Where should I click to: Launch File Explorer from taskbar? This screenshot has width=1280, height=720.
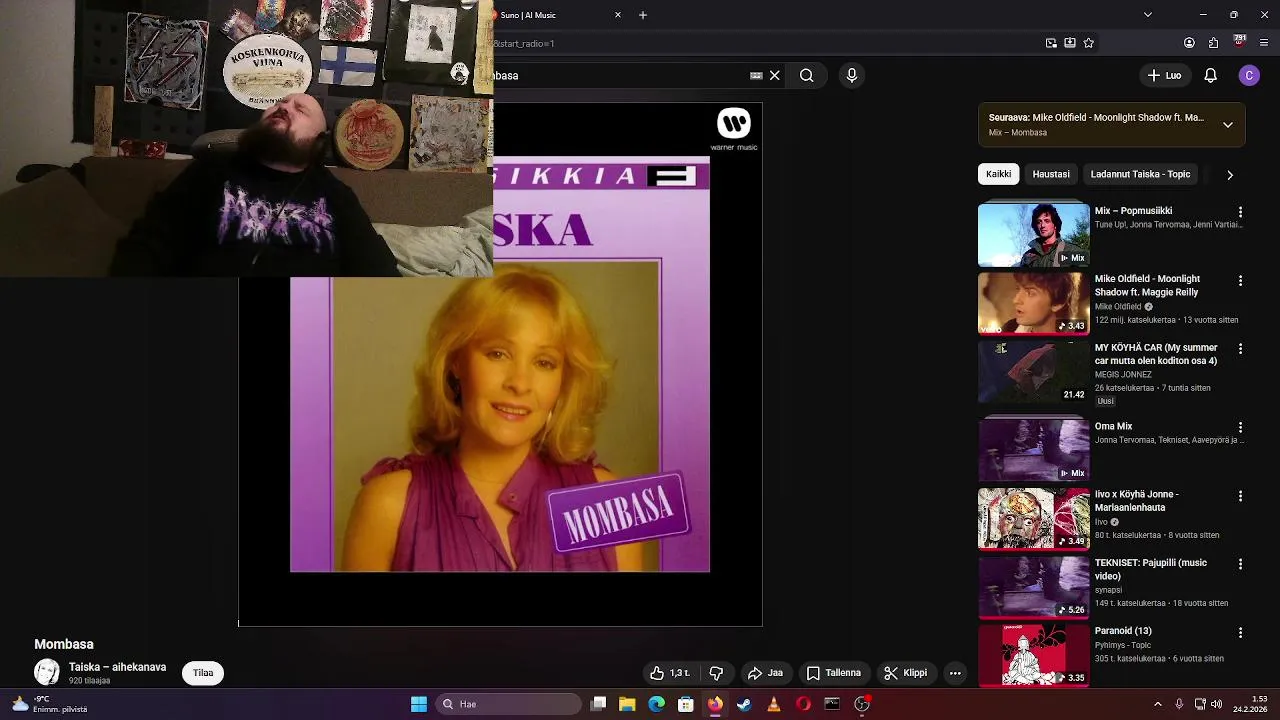627,704
